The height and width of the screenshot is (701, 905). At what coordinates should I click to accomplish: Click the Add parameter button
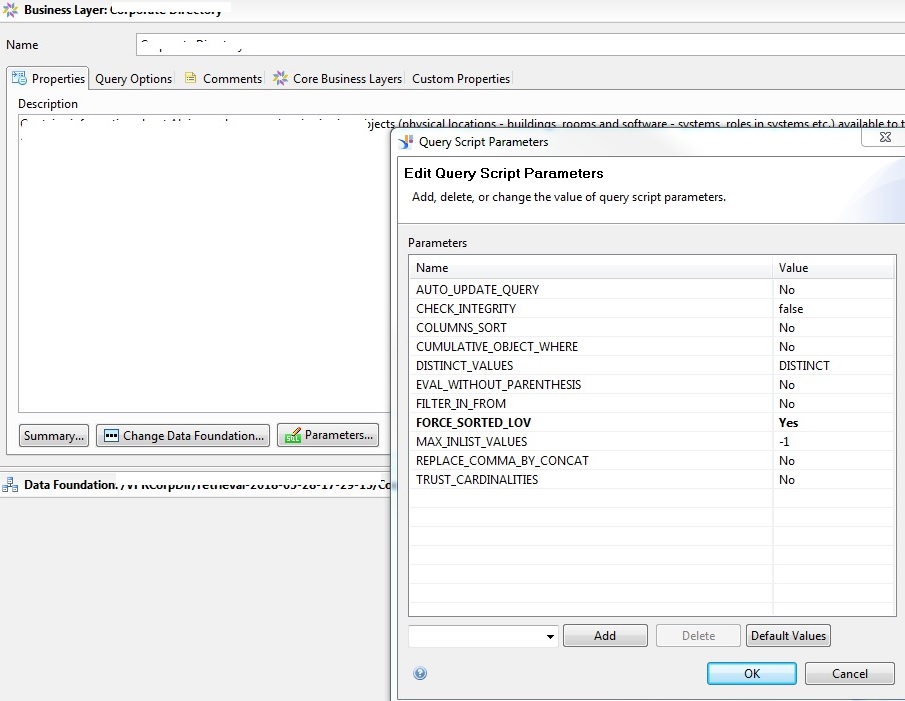coord(605,635)
